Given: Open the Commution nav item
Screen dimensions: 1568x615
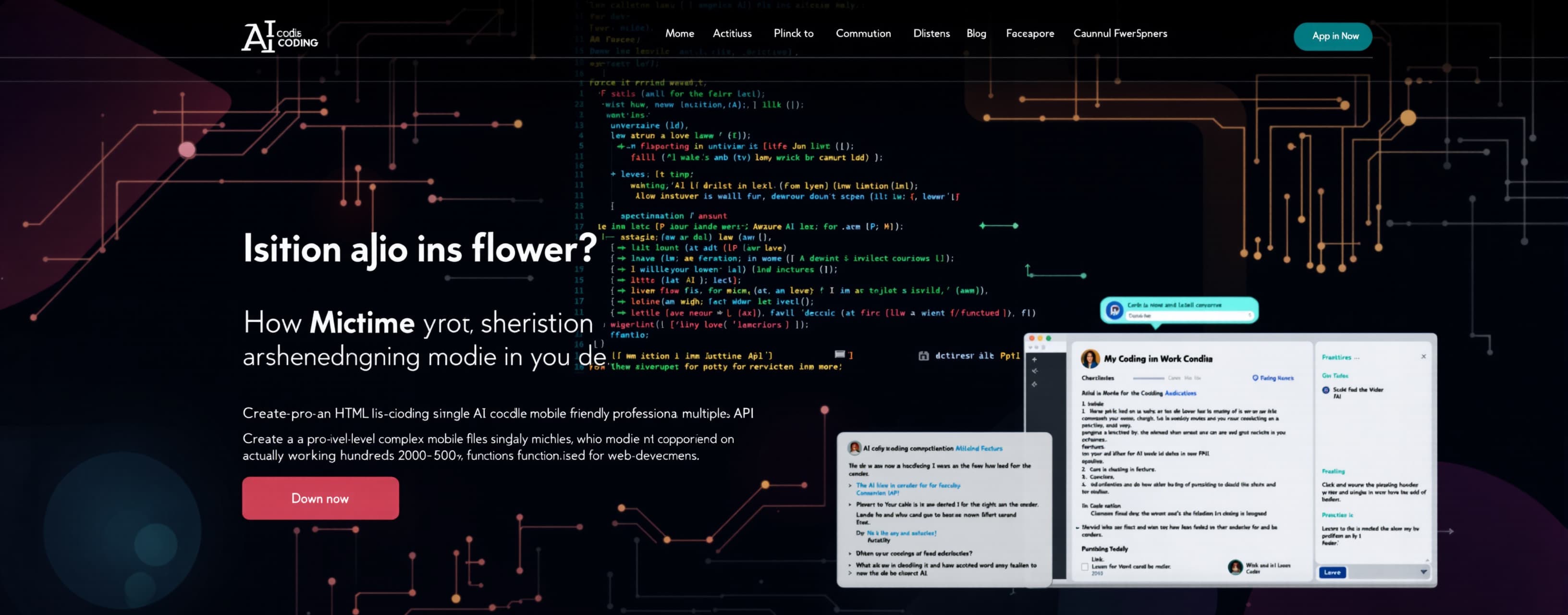Looking at the screenshot, I should pyautogui.click(x=862, y=34).
